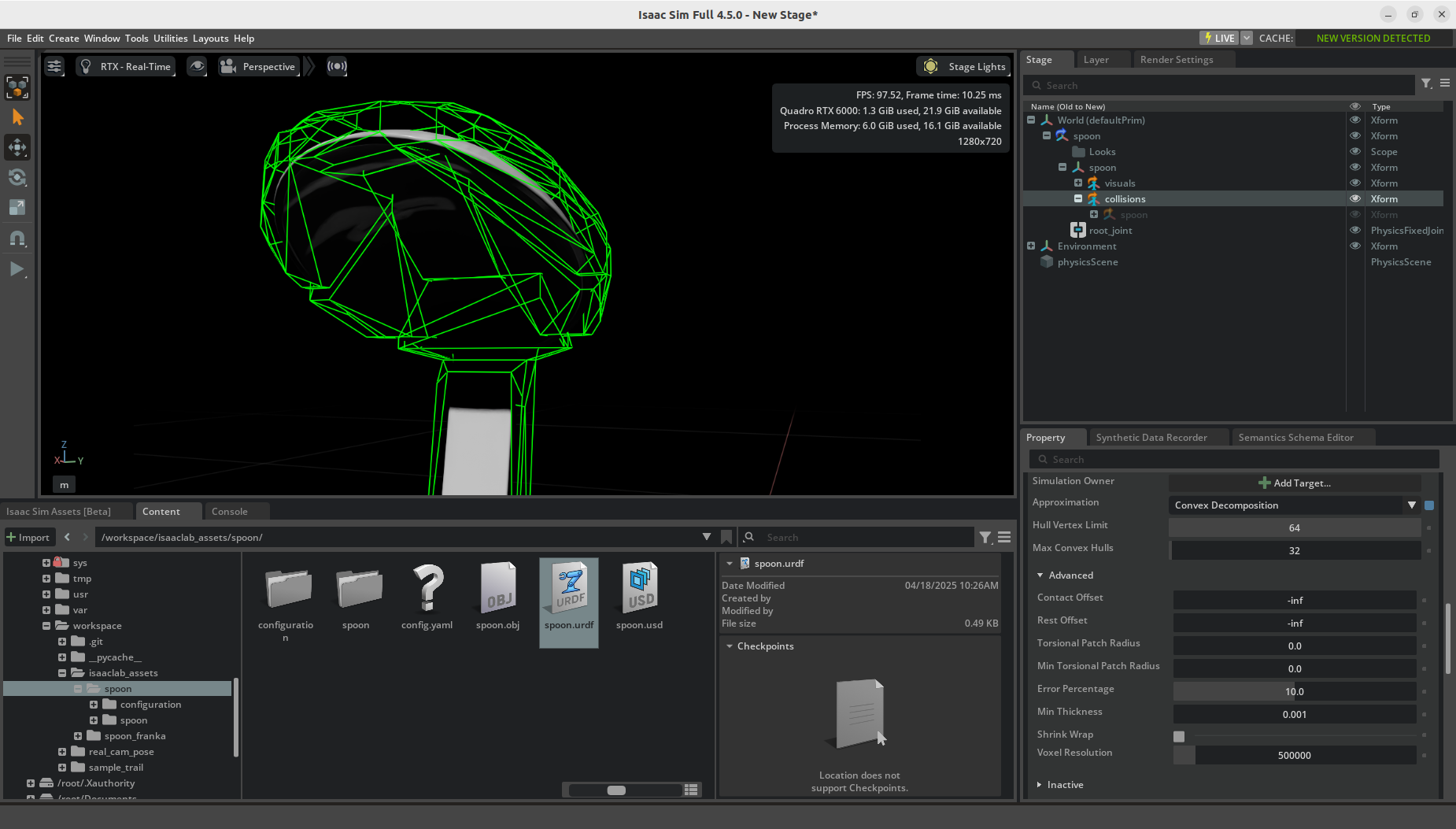Hide the collisions prim visibility
1456x829 pixels.
[x=1354, y=199]
